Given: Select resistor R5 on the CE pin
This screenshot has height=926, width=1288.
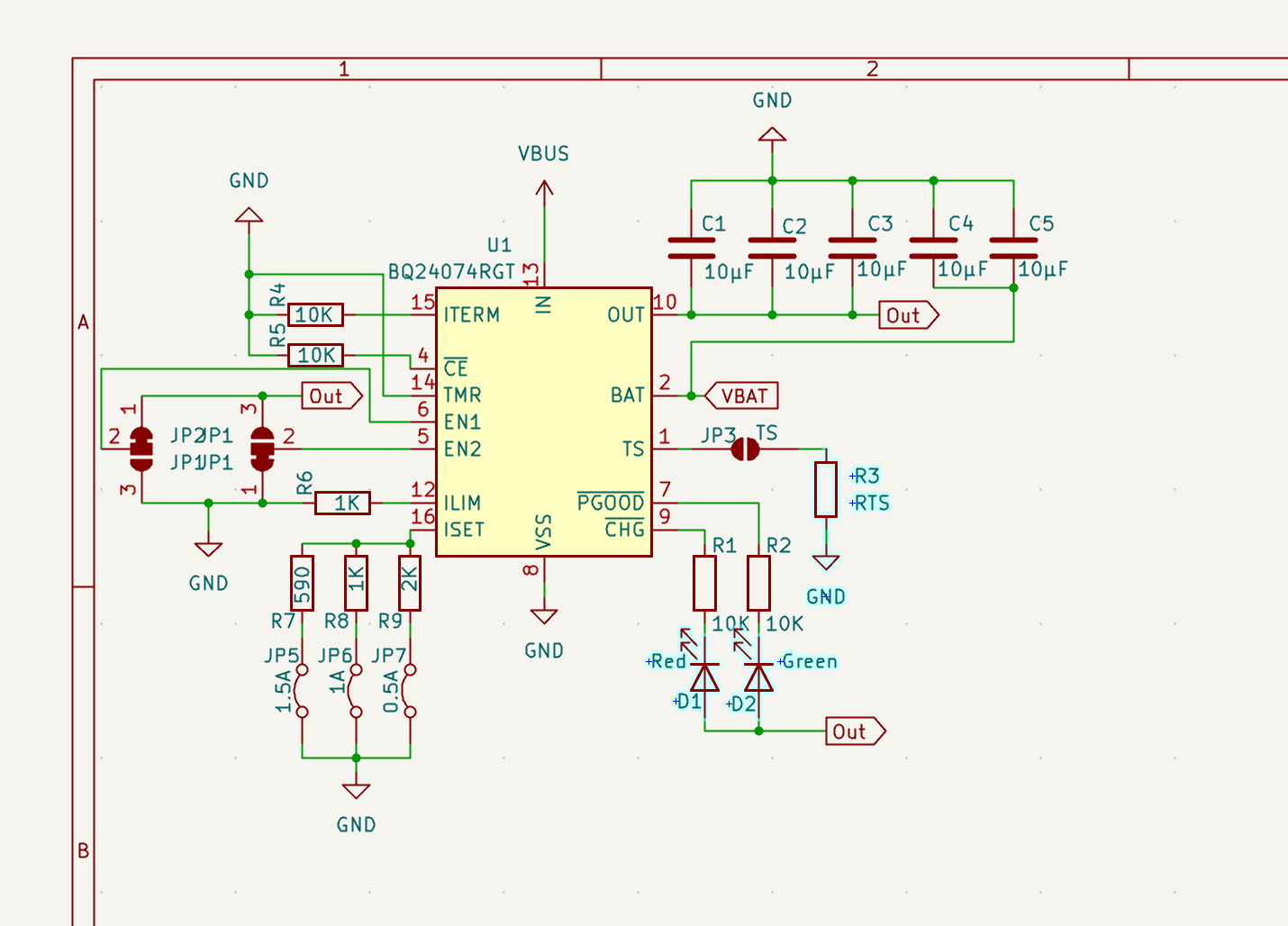Looking at the screenshot, I should 316,355.
